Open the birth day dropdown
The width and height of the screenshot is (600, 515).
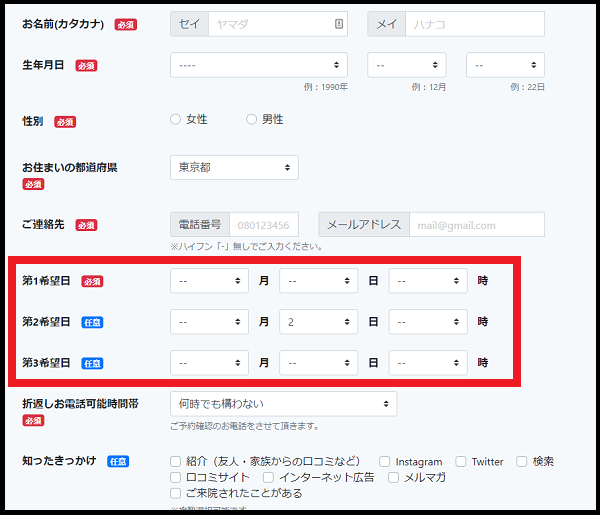coord(505,65)
